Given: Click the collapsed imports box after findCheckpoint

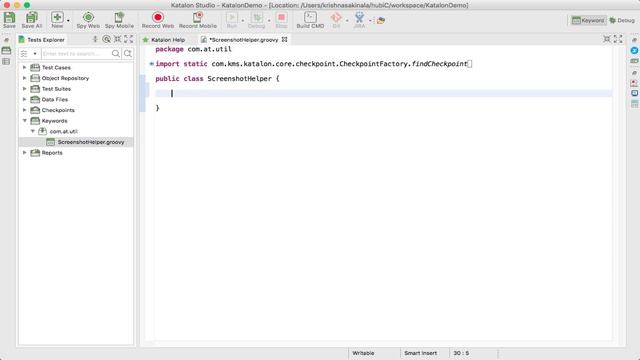Looking at the screenshot, I should (470, 64).
